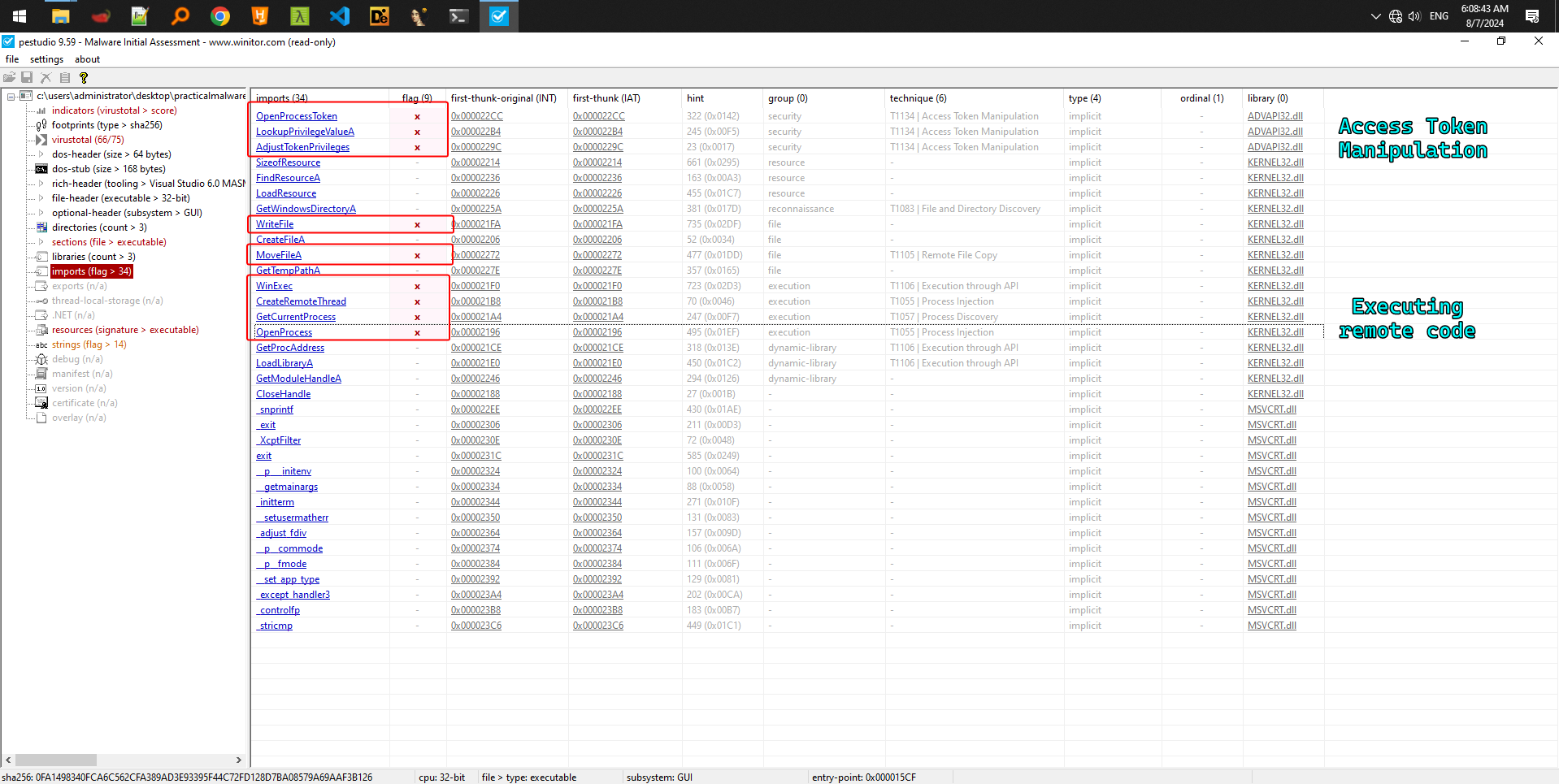Click the dos-stub console icon

pyautogui.click(x=41, y=169)
